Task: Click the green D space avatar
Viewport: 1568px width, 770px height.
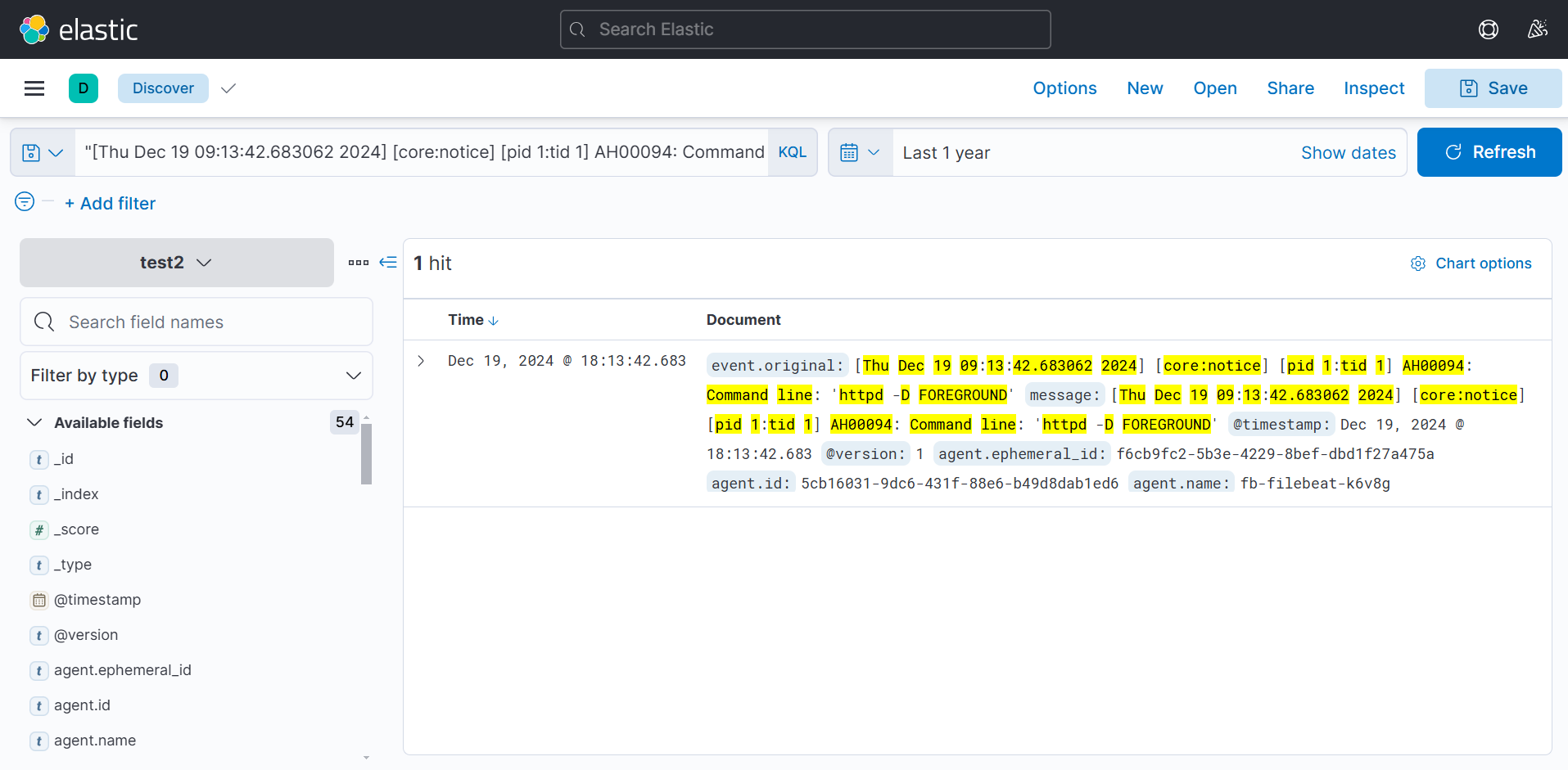Action: pos(84,88)
